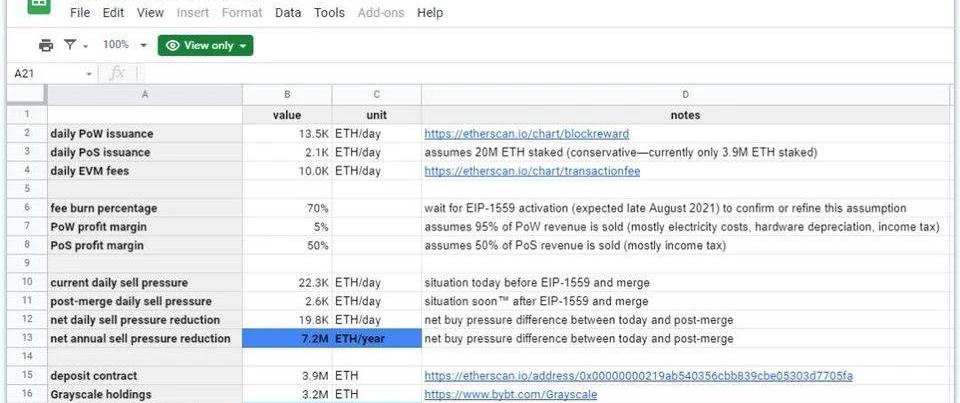
Task: Click the fx formula icon
Action: (x=116, y=73)
